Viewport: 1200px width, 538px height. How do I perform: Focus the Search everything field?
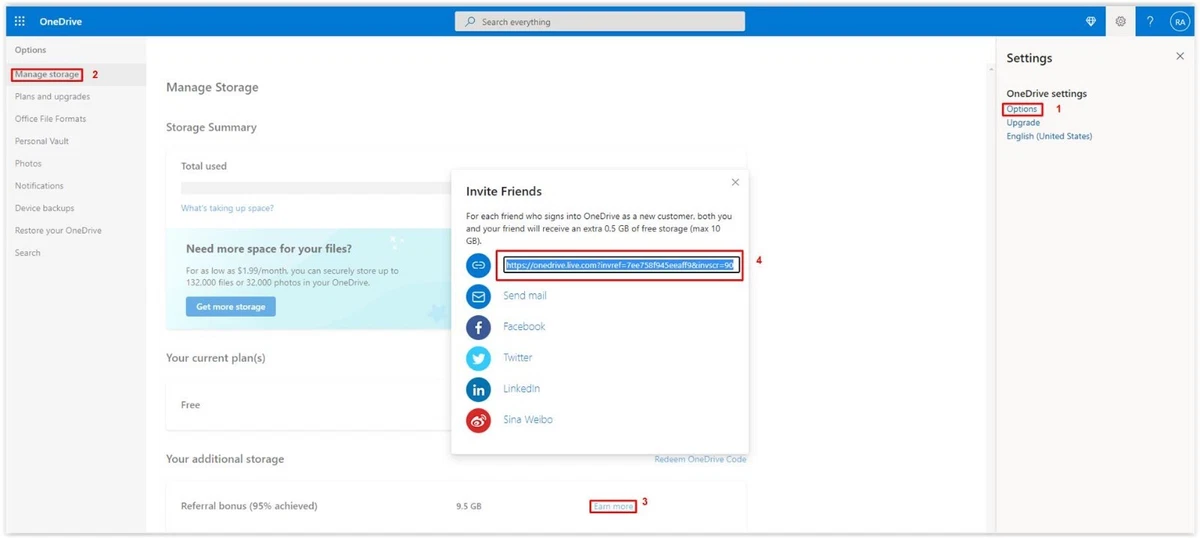point(600,21)
